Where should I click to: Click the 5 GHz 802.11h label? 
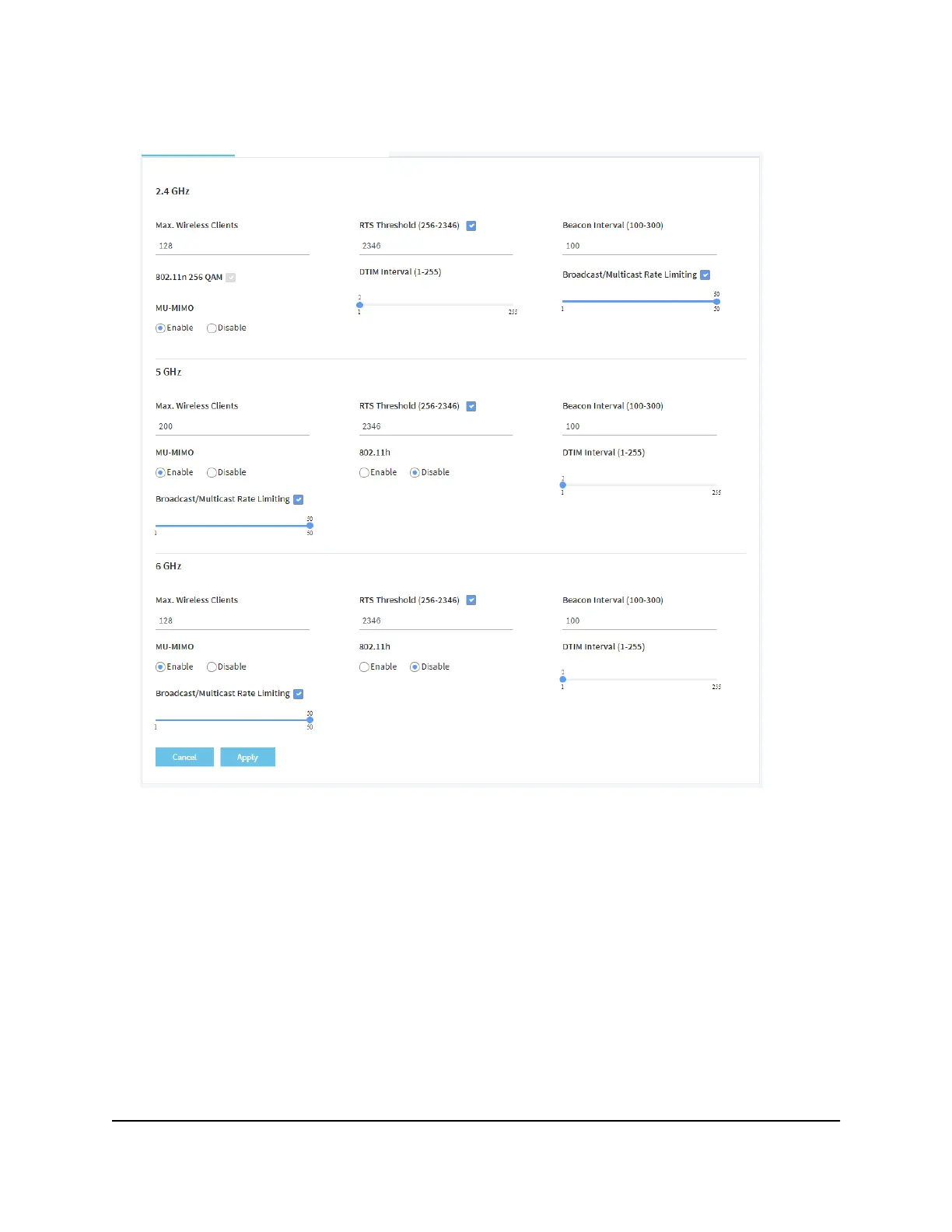pyautogui.click(x=375, y=453)
